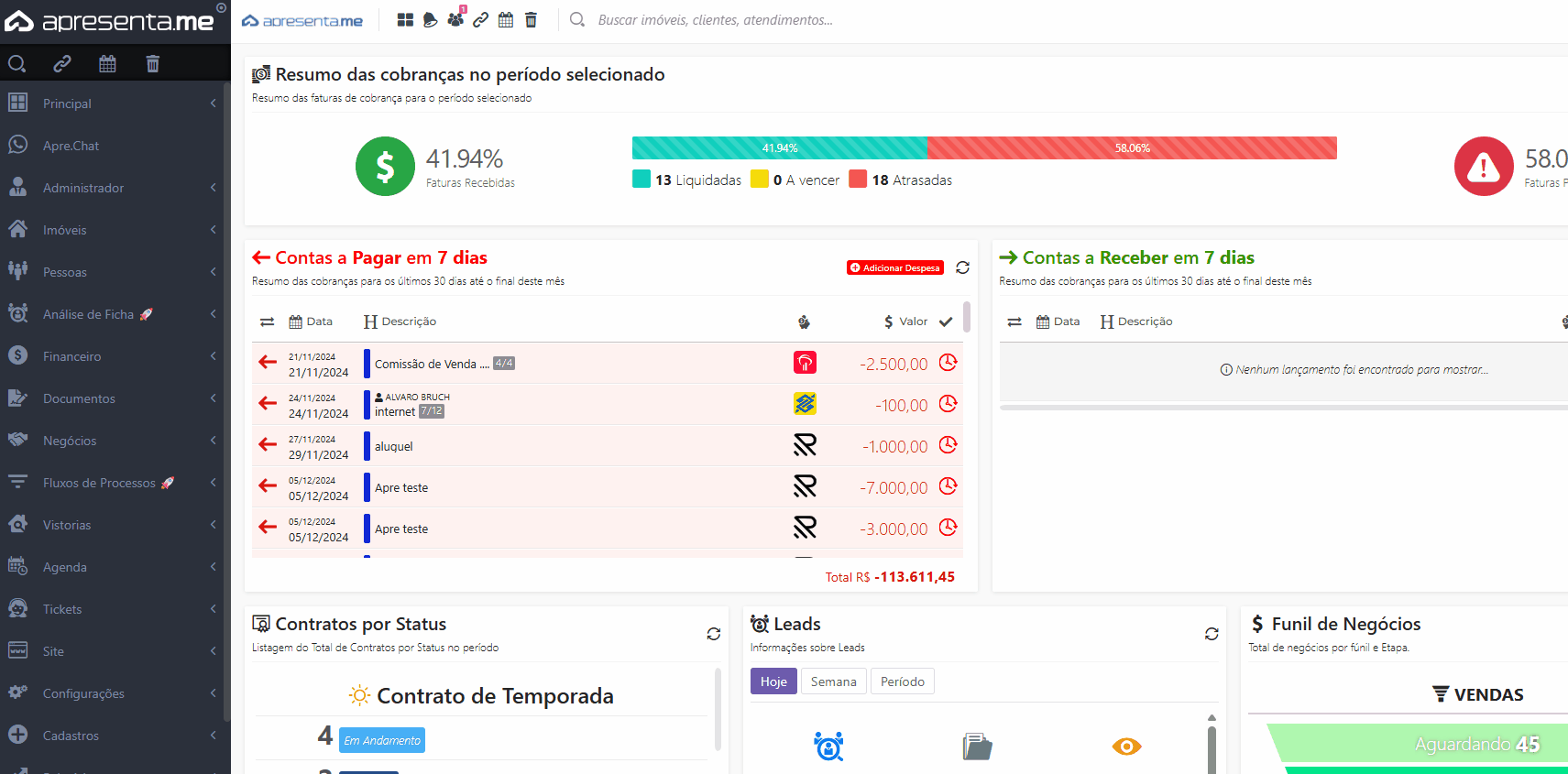This screenshot has width=1568, height=774.
Task: Click clock icon on Comissão de Venda row
Action: coord(948,363)
